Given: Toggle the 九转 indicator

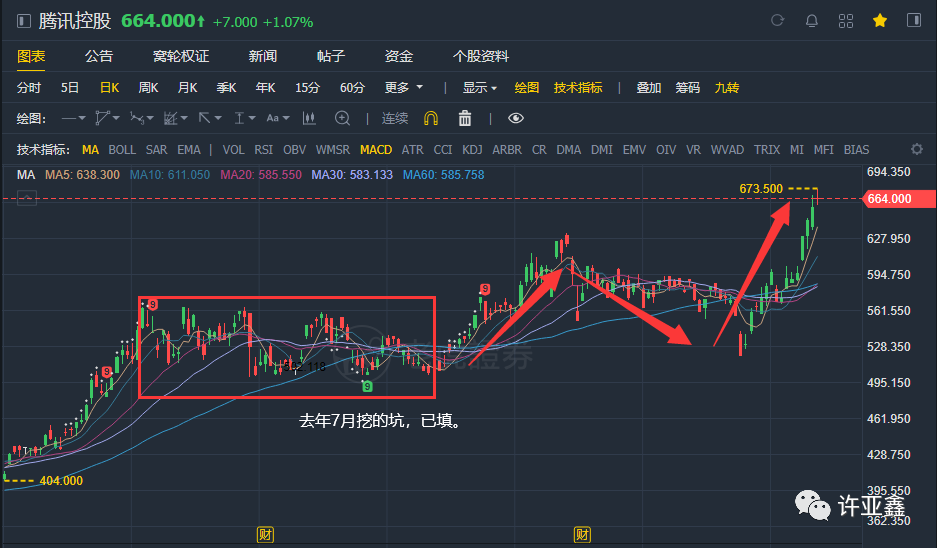Looking at the screenshot, I should tap(727, 88).
